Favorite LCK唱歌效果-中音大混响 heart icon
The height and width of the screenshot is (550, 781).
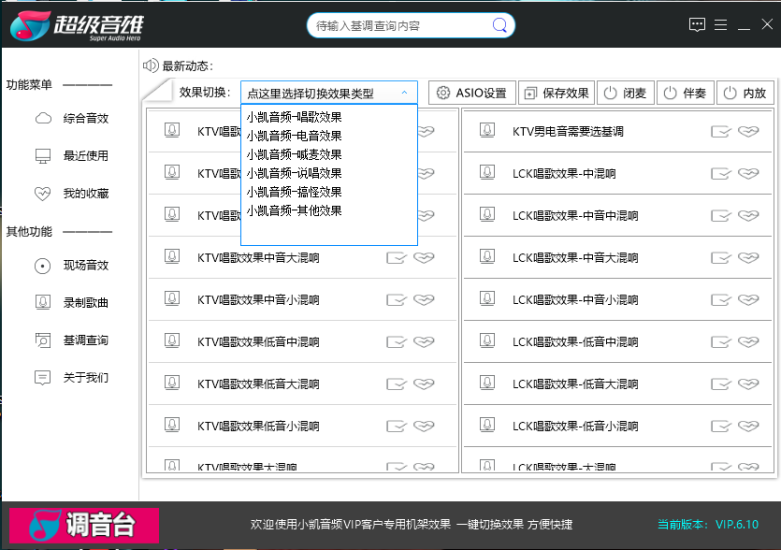[x=748, y=257]
